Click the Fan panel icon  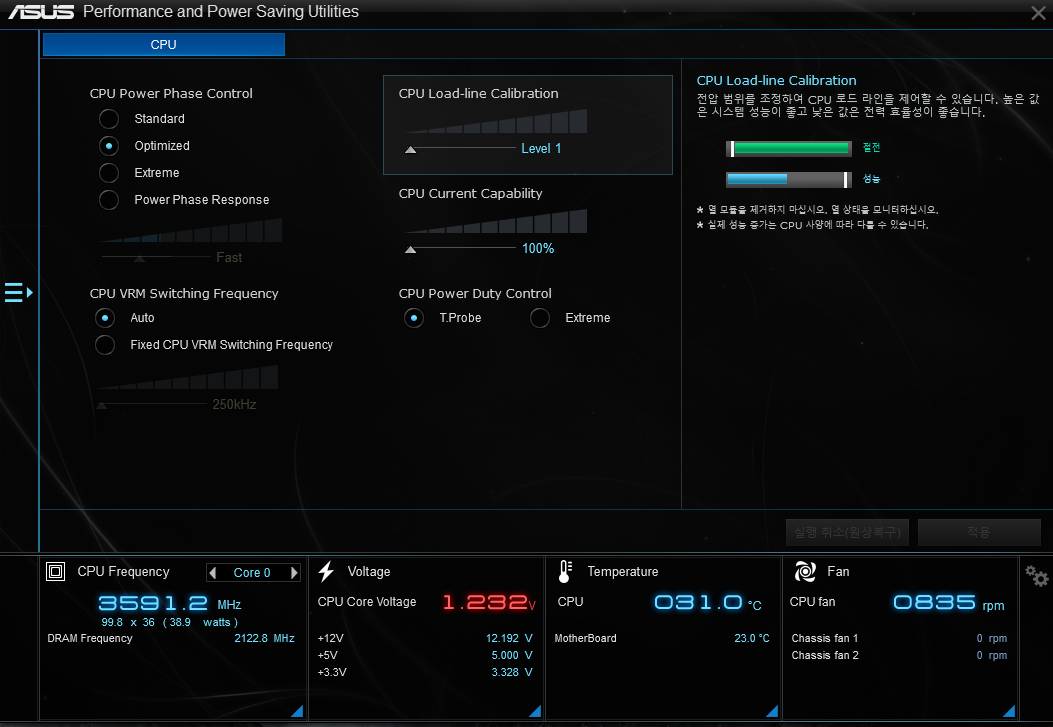pos(805,571)
